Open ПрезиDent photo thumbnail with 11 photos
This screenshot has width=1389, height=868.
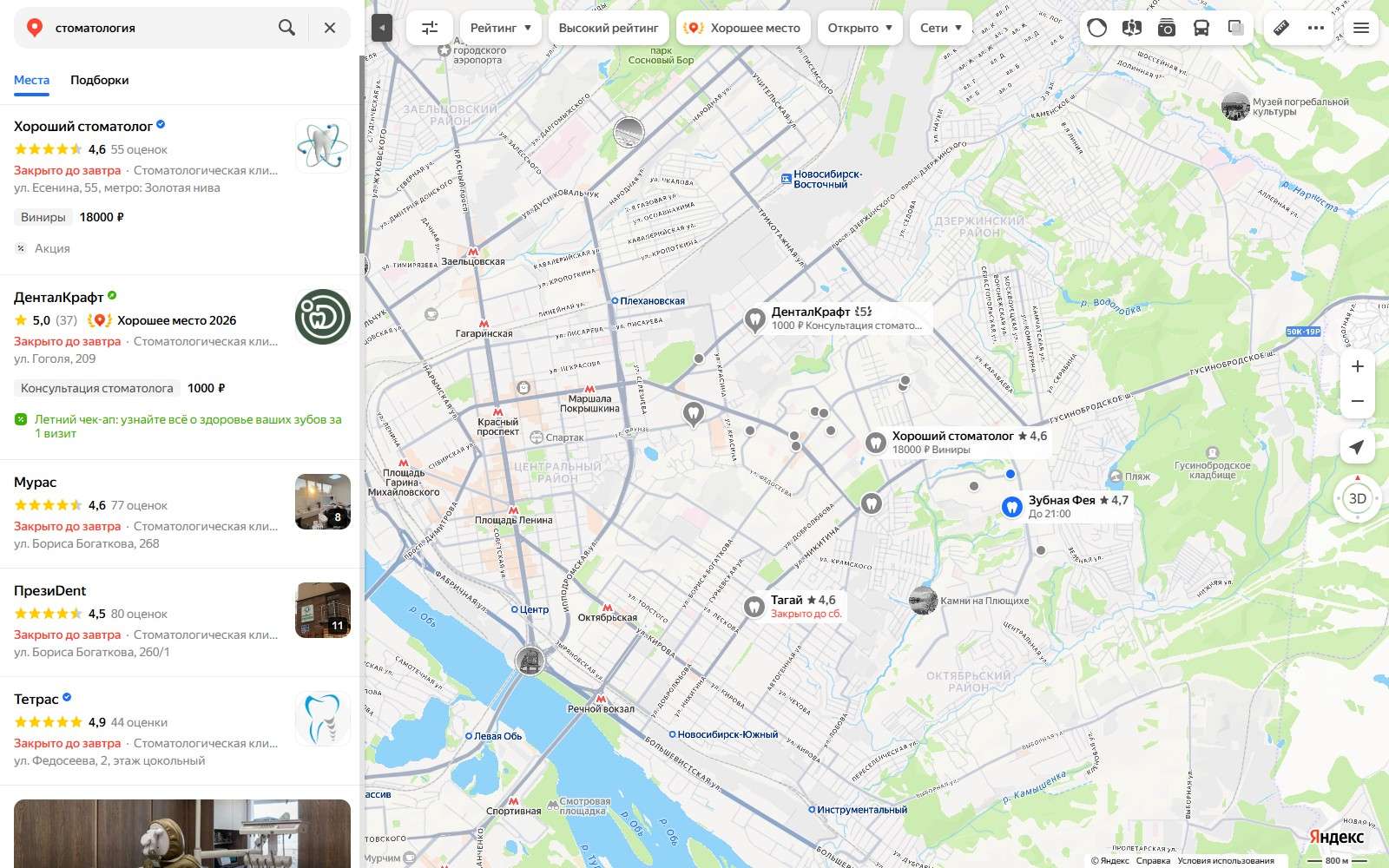pyautogui.click(x=323, y=610)
